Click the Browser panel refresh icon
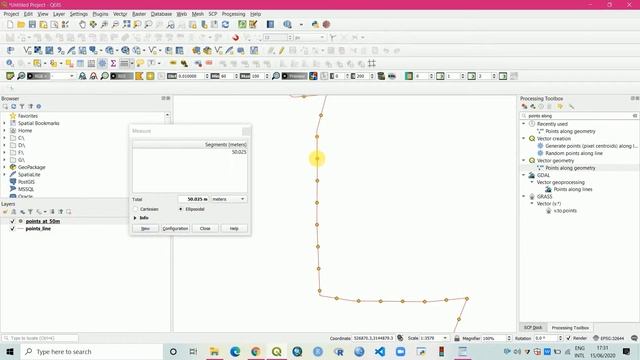 pos(13,107)
